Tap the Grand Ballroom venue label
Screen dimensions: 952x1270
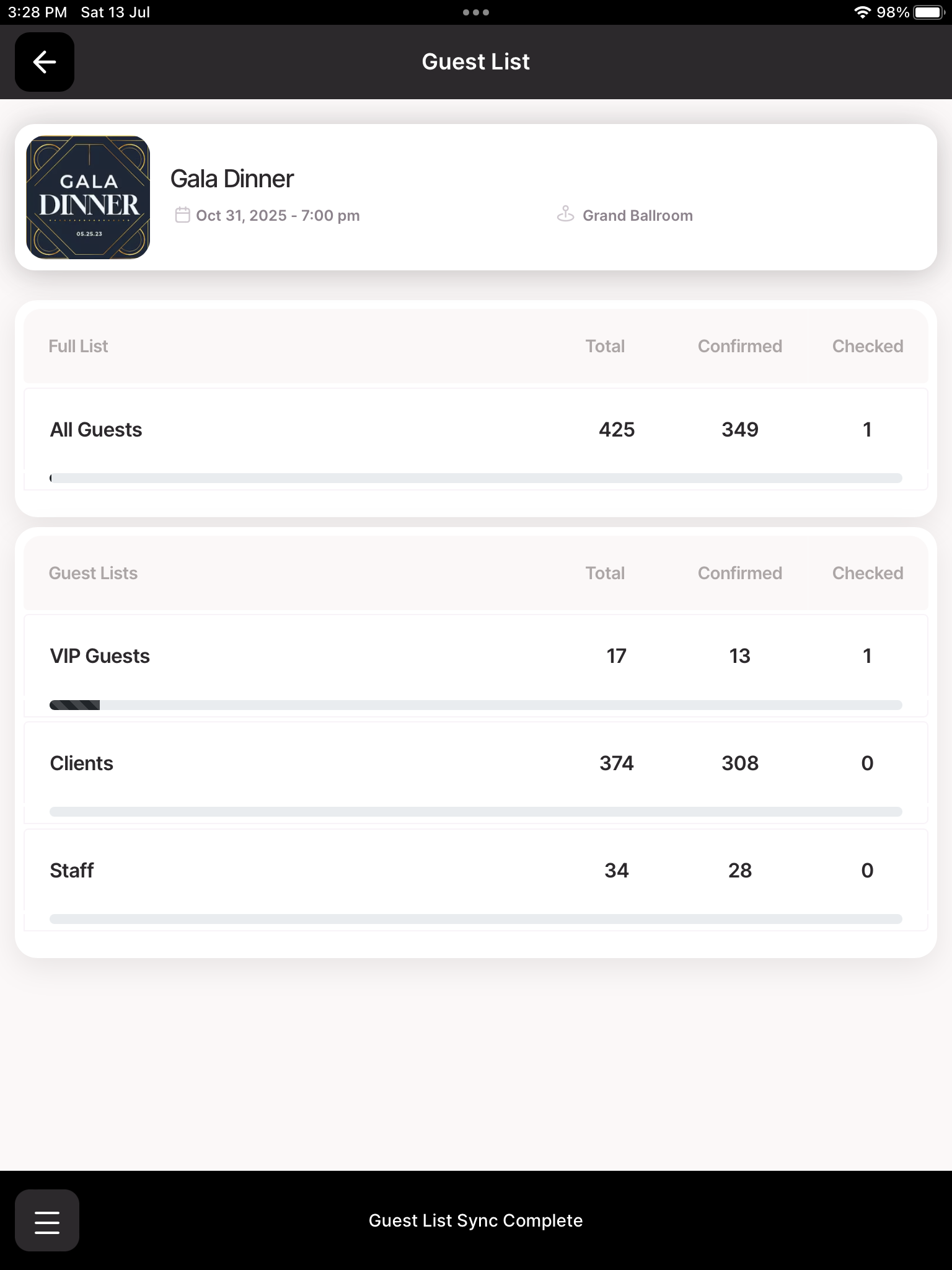[x=637, y=216]
